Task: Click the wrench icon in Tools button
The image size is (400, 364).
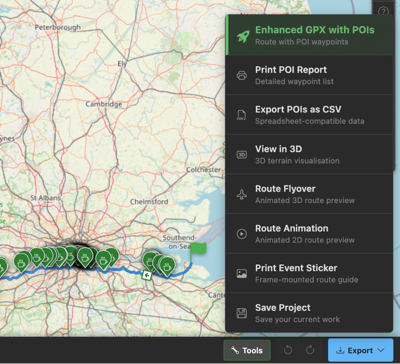Action: click(235, 350)
